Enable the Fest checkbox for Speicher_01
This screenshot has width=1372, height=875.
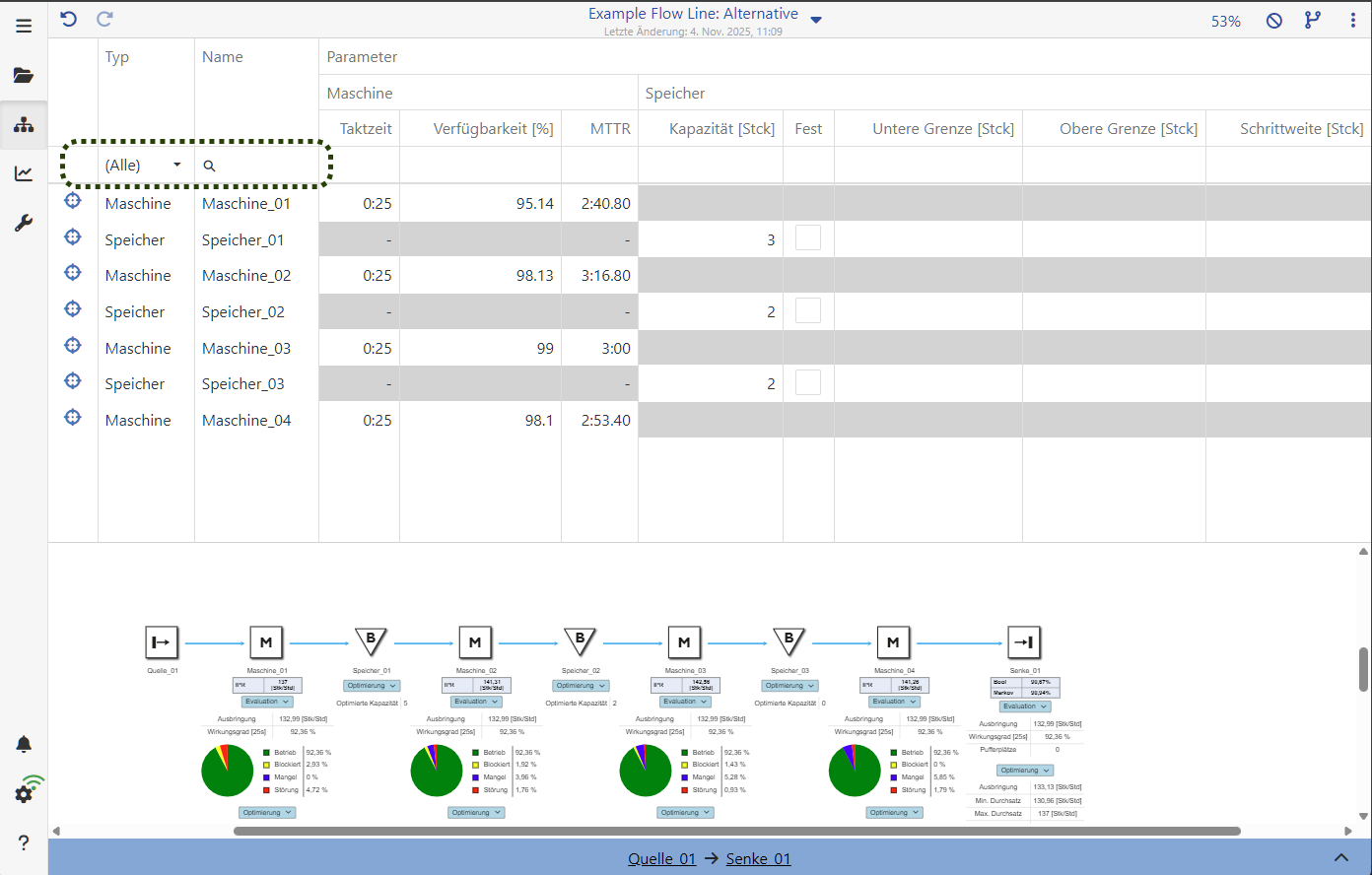tap(807, 236)
